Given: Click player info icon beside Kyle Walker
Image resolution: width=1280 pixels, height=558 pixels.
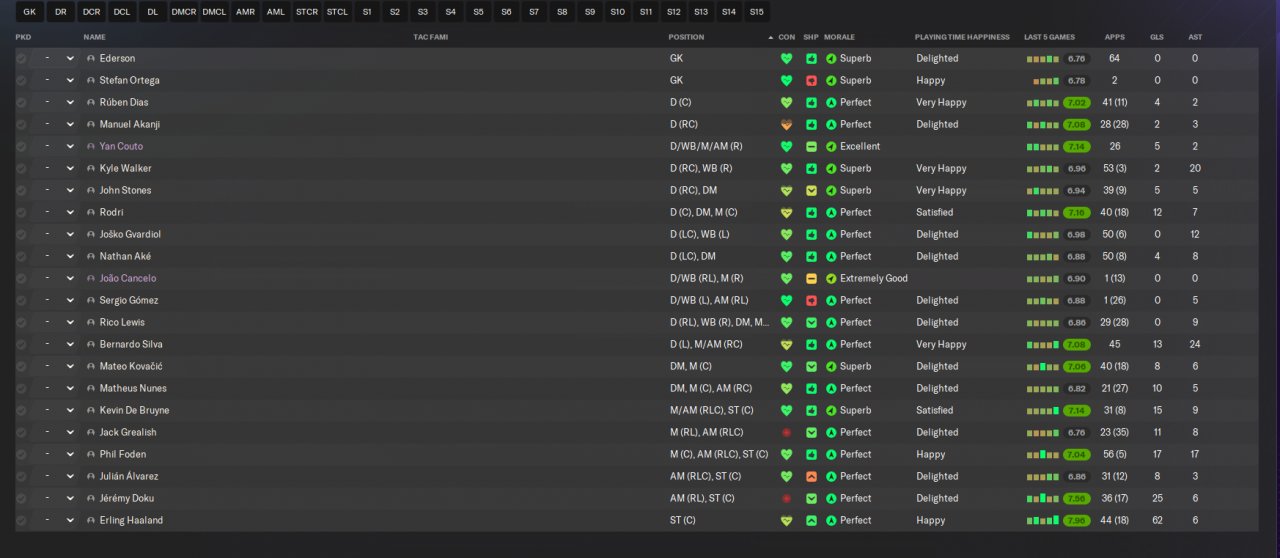Looking at the screenshot, I should [91, 168].
